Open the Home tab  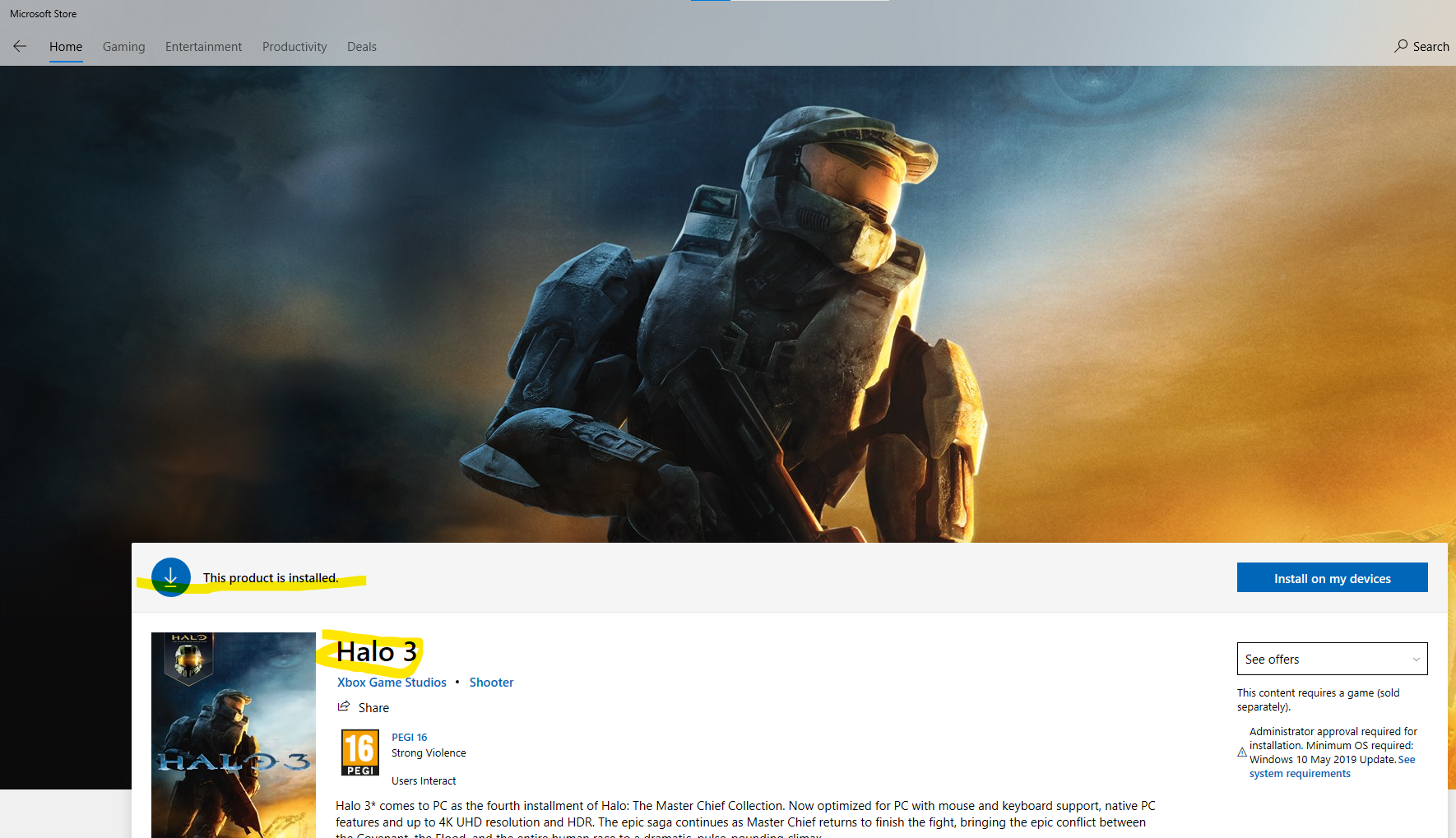(66, 47)
